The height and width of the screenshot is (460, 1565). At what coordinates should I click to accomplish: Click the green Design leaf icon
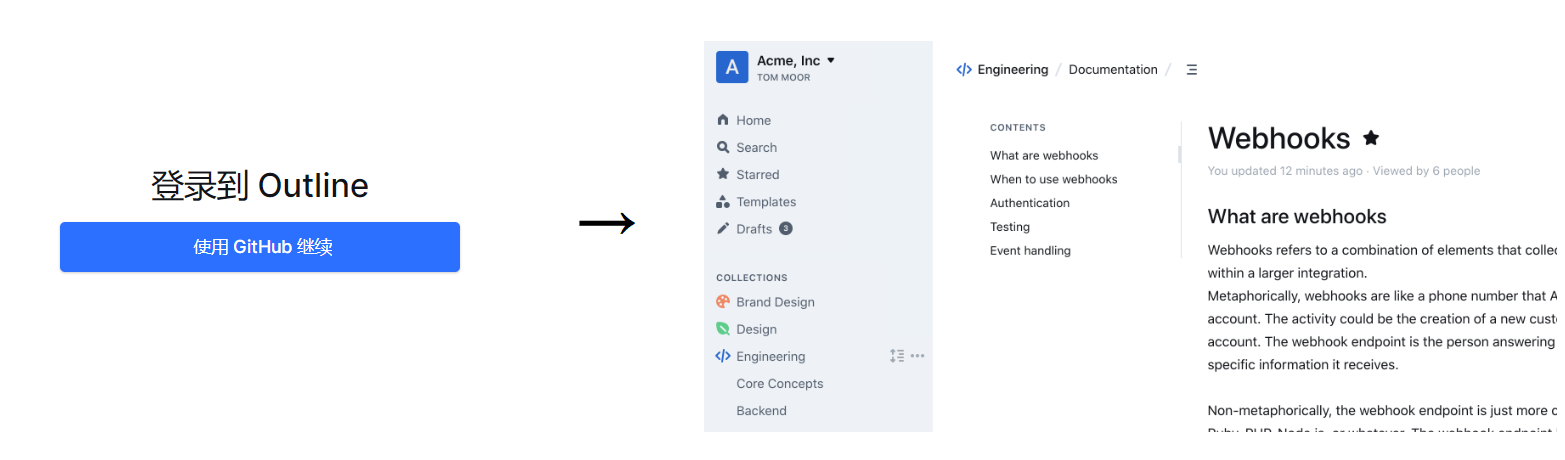point(723,328)
